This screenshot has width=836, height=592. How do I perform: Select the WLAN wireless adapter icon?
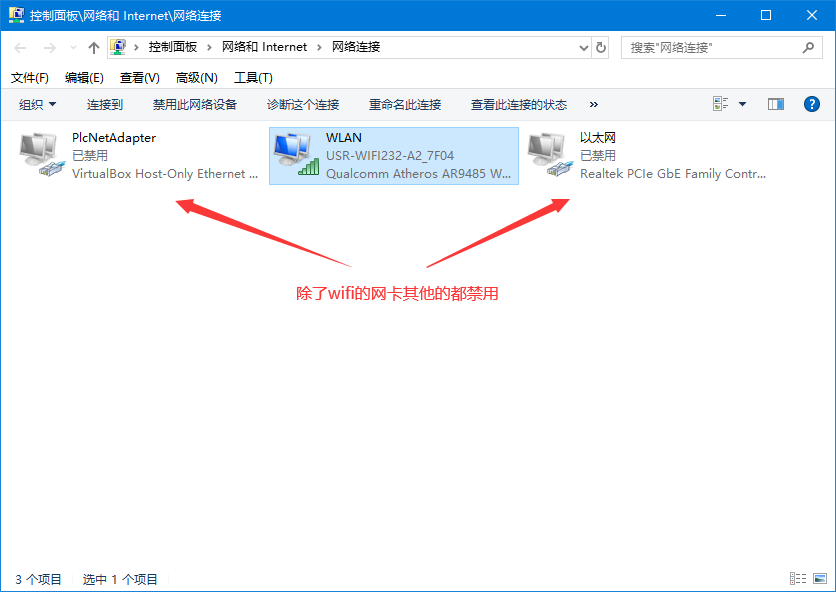coord(296,156)
